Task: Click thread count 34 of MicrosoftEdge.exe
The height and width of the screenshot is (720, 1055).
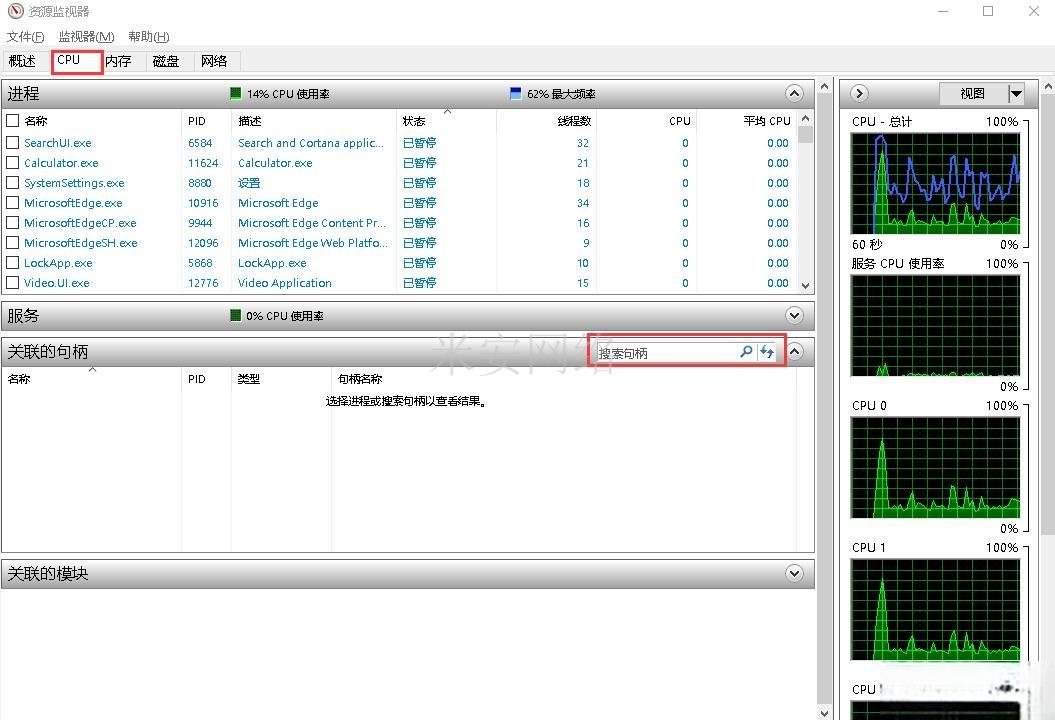Action: tap(583, 203)
